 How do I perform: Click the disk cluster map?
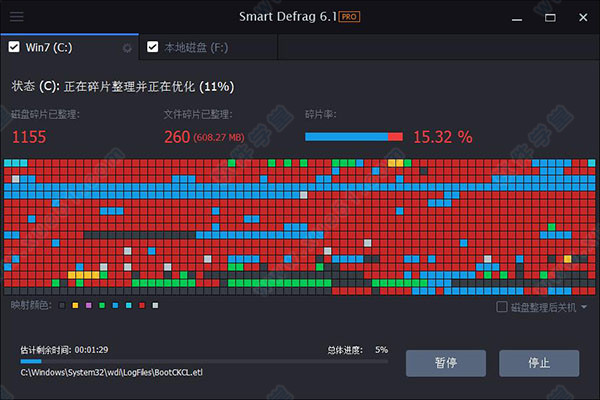300,227
